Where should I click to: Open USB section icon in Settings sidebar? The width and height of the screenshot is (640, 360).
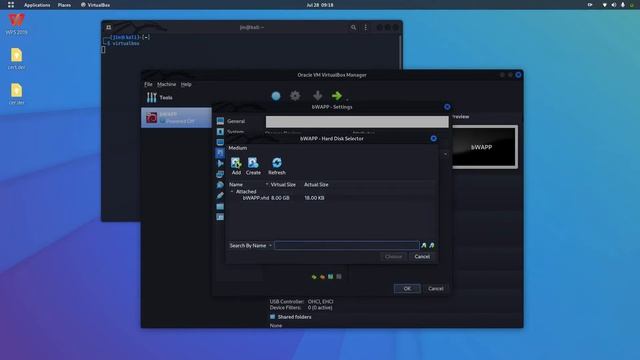[x=220, y=196]
